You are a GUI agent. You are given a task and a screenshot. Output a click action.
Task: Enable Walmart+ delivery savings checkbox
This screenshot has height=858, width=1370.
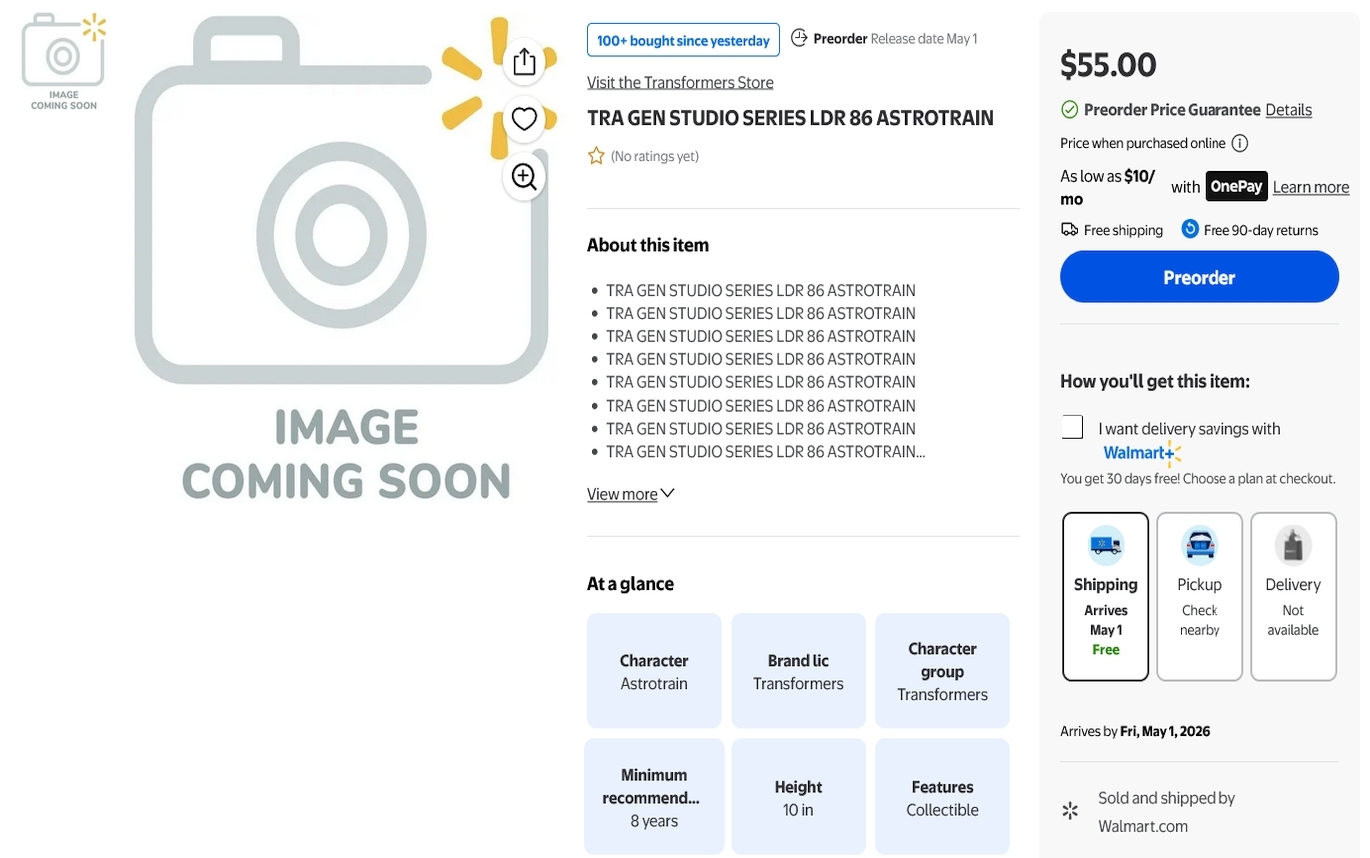click(x=1072, y=427)
